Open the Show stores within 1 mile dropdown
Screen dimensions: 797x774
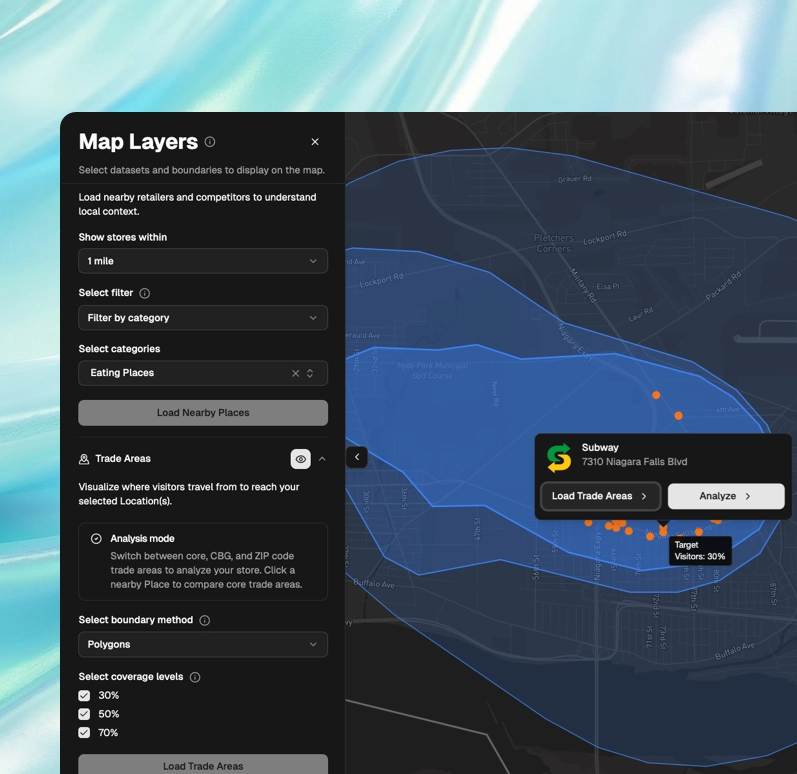pos(203,261)
